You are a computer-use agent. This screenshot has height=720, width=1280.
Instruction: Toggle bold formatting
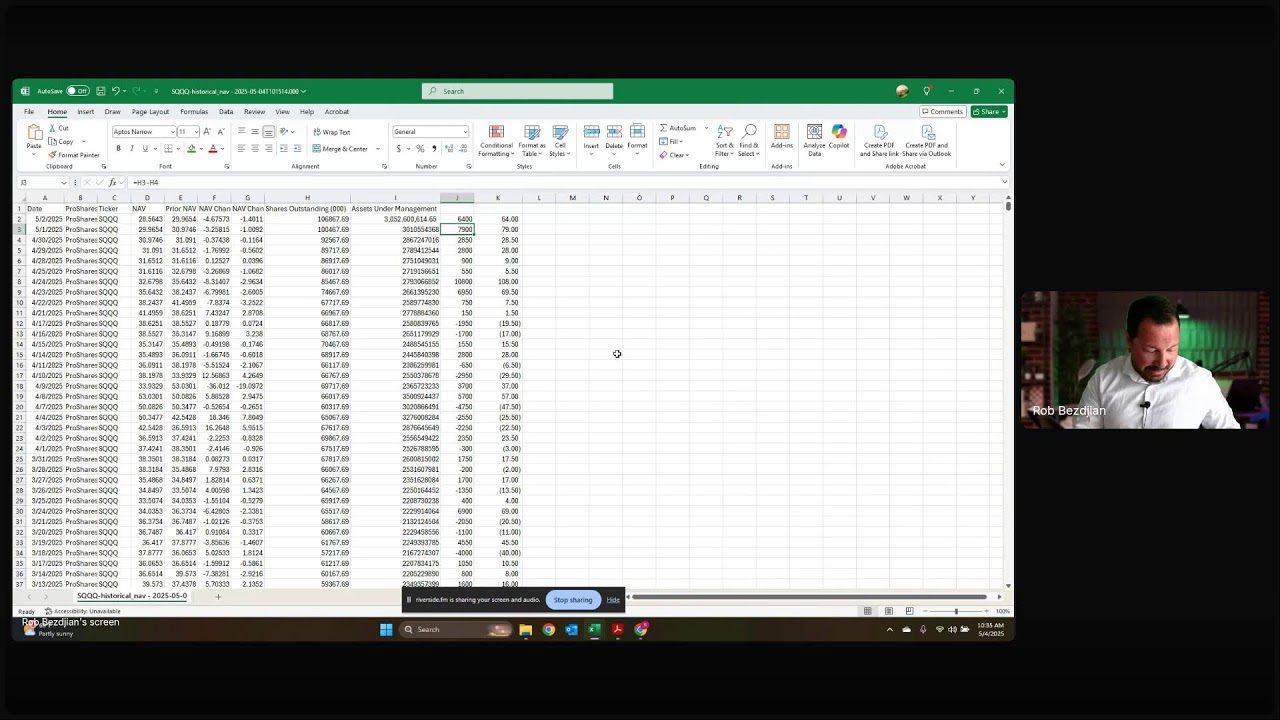[118, 149]
